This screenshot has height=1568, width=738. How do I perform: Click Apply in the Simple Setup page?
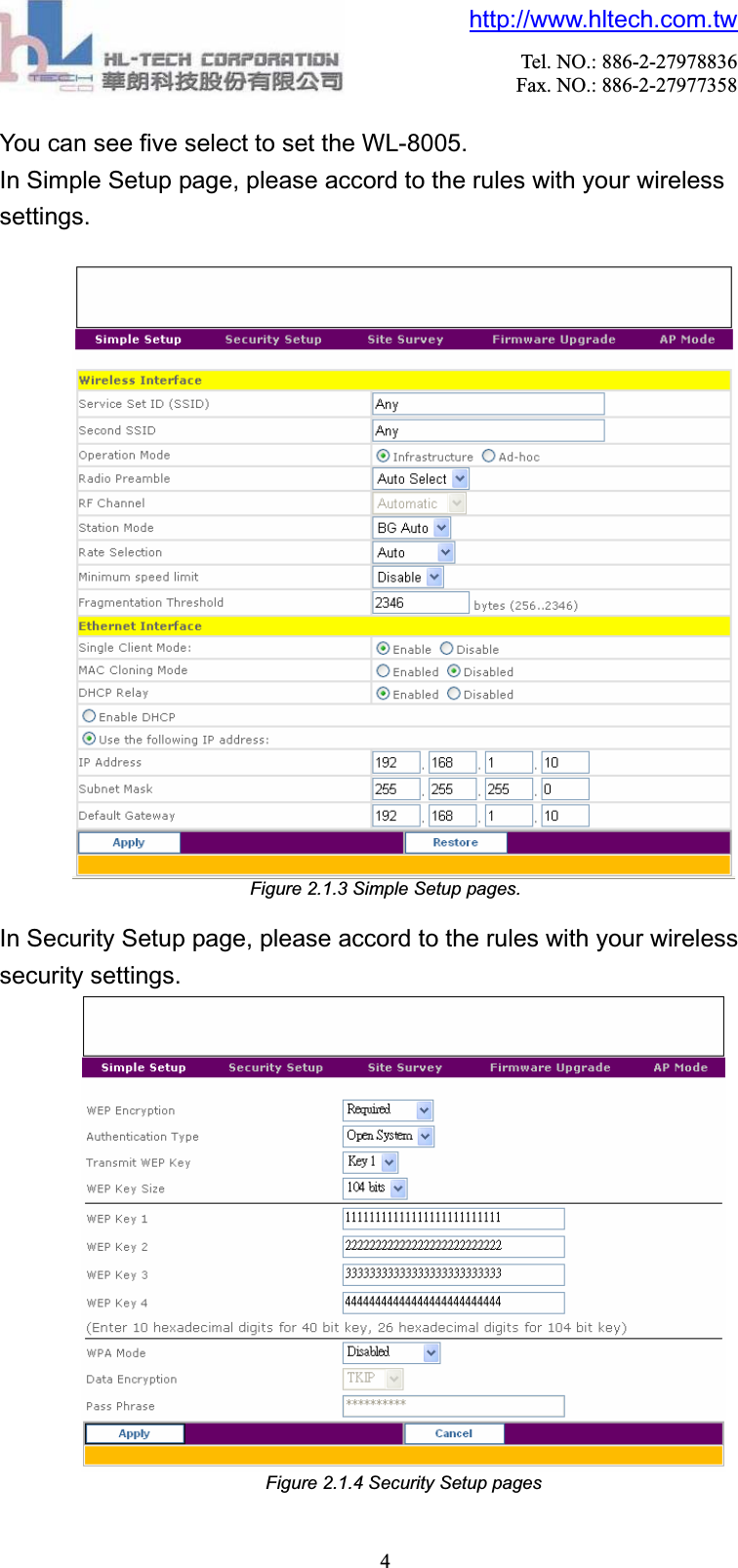point(129,842)
